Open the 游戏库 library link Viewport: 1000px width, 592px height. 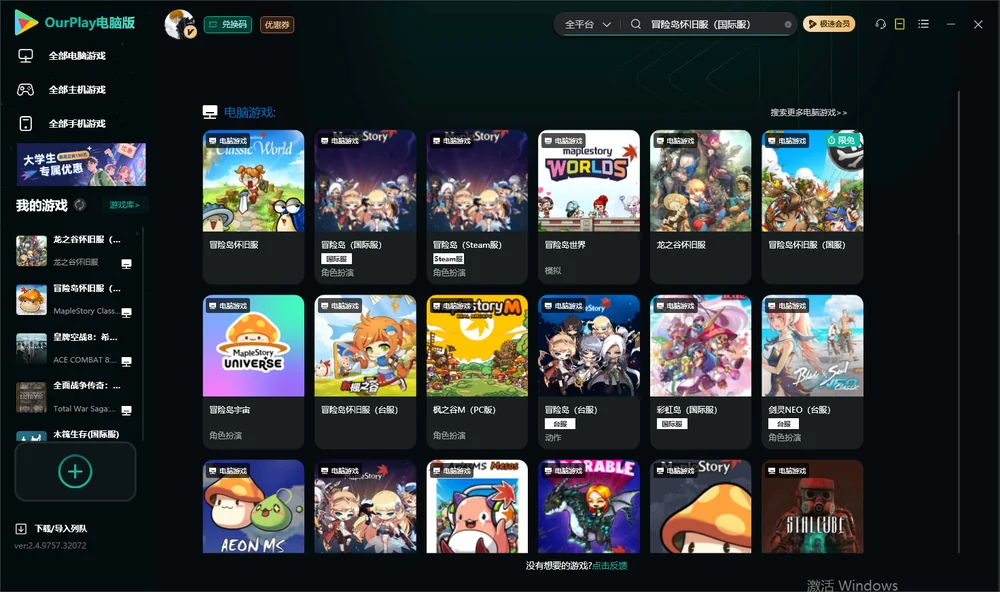pyautogui.click(x=124, y=205)
